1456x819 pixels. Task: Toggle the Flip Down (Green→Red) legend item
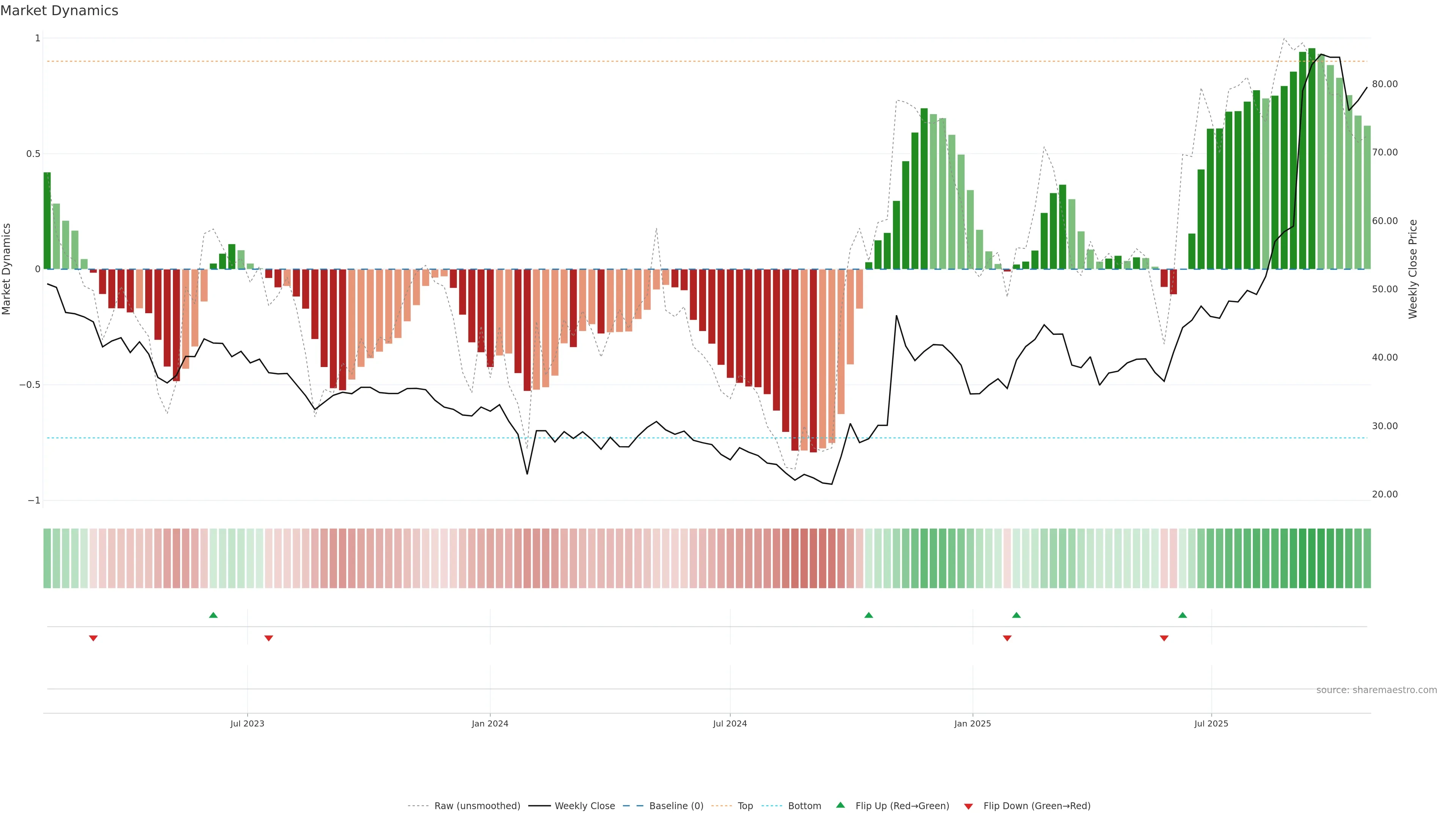(x=1037, y=806)
